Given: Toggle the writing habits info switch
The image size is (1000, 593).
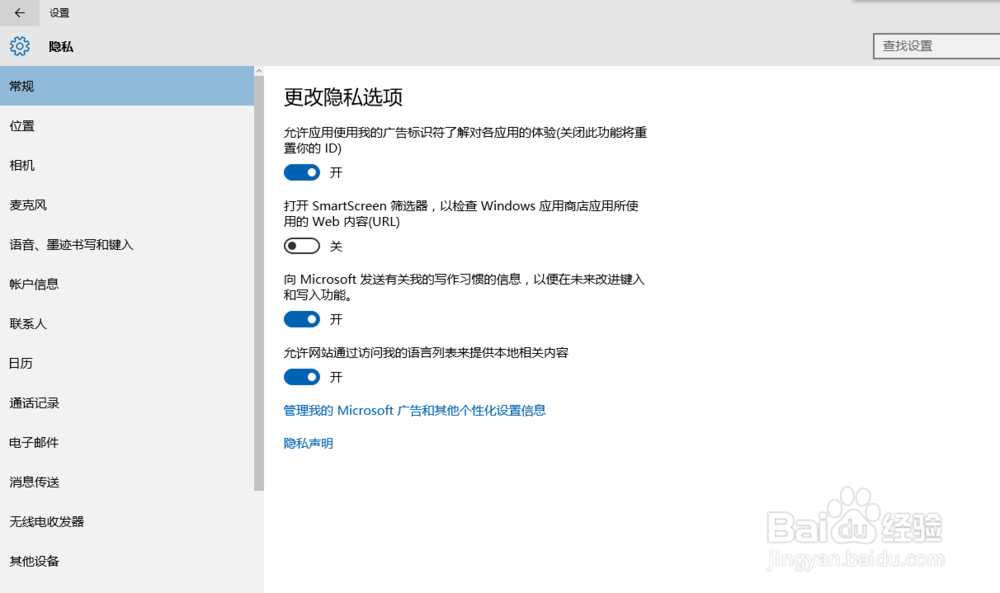Looking at the screenshot, I should (302, 319).
